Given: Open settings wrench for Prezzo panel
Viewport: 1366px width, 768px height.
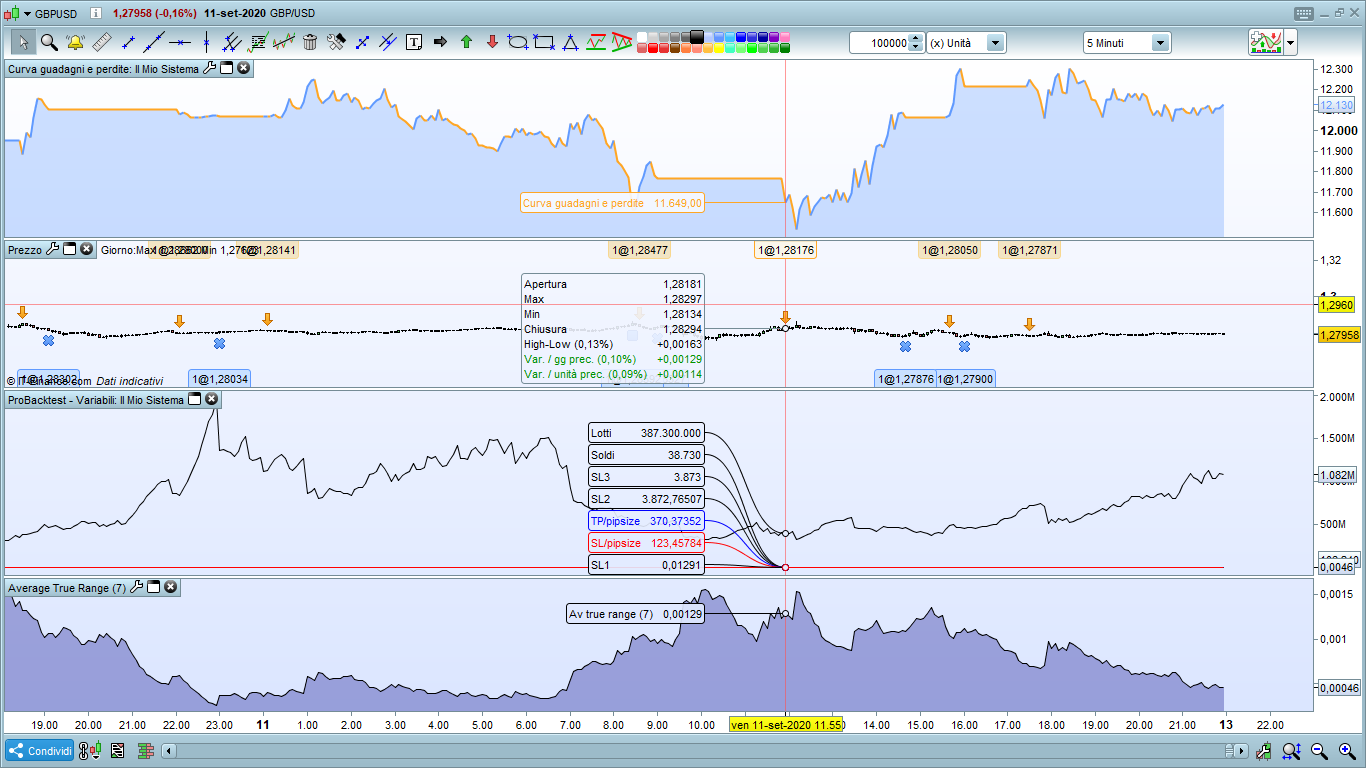Looking at the screenshot, I should click(53, 249).
